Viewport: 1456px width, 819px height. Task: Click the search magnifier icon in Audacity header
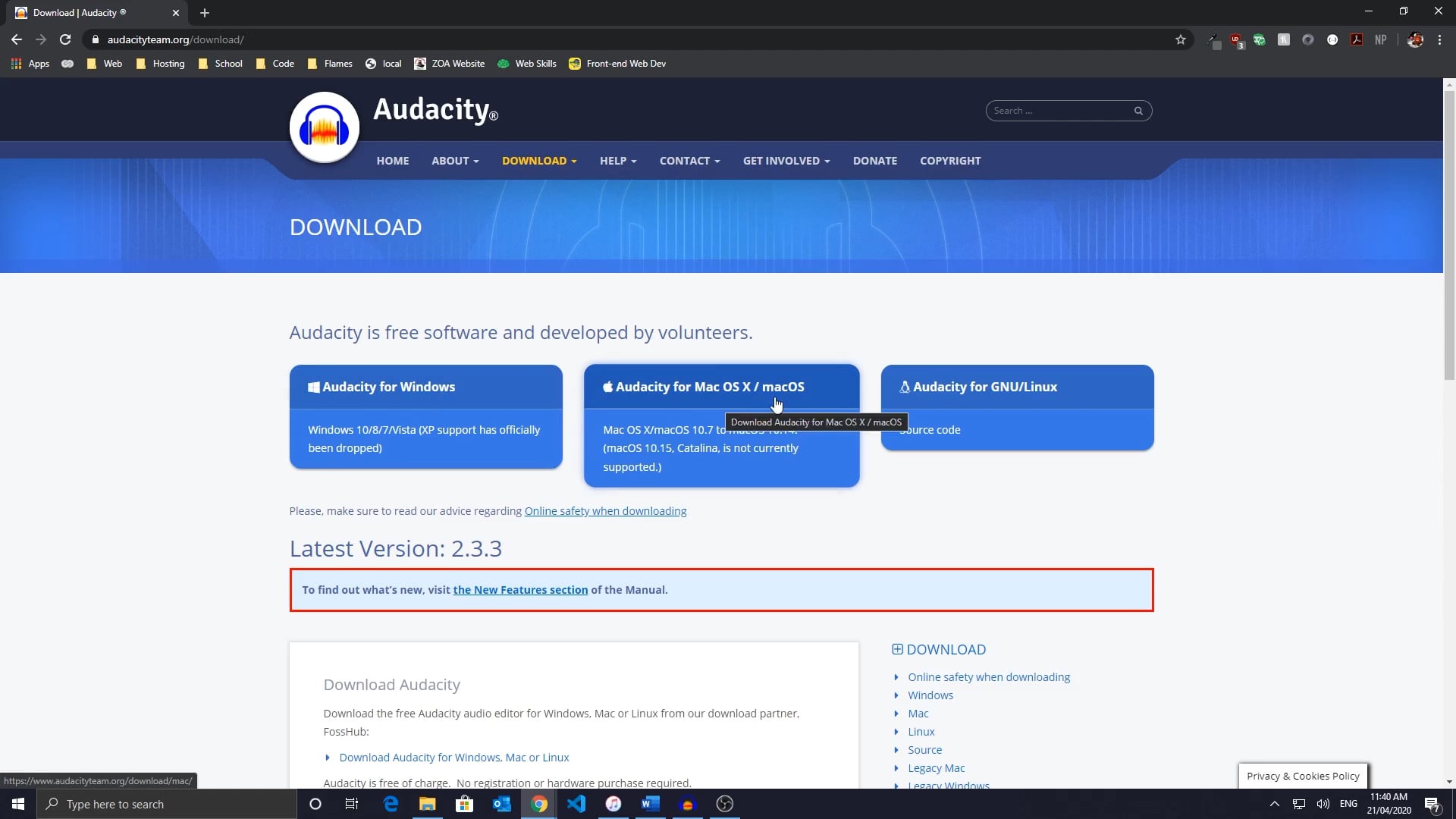click(1138, 111)
